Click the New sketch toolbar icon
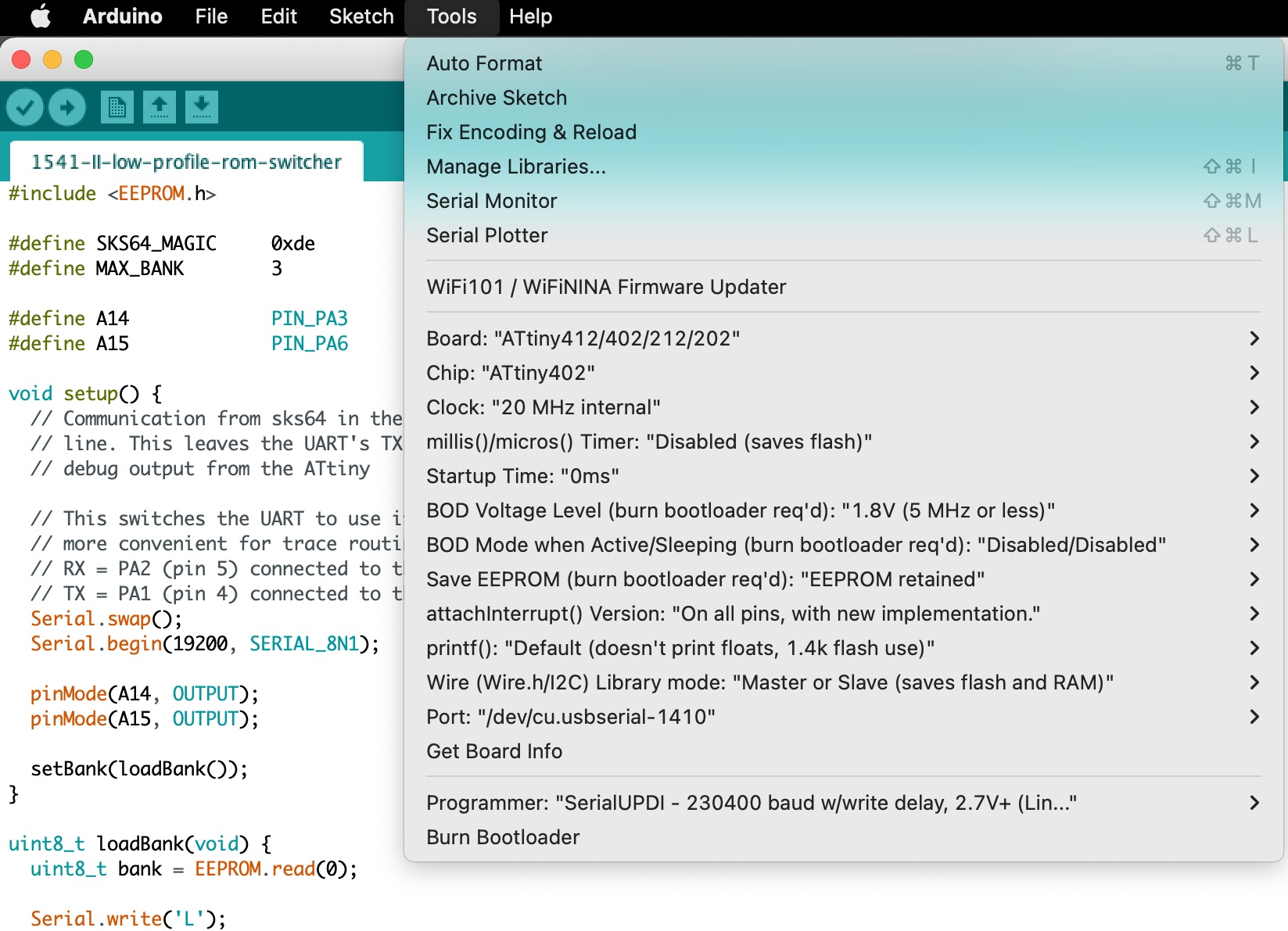This screenshot has height=931, width=1288. coord(117,107)
